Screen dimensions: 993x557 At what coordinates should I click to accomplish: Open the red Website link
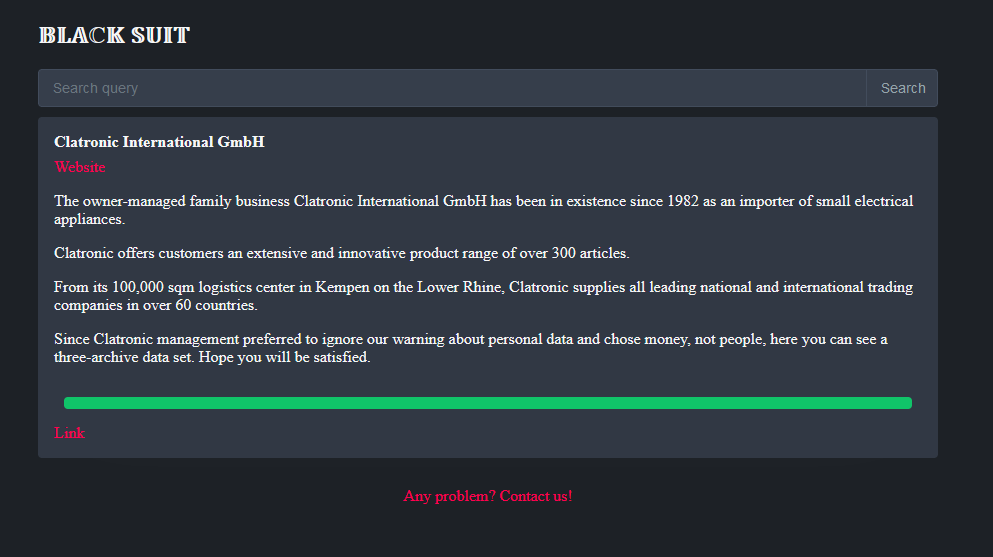[80, 167]
